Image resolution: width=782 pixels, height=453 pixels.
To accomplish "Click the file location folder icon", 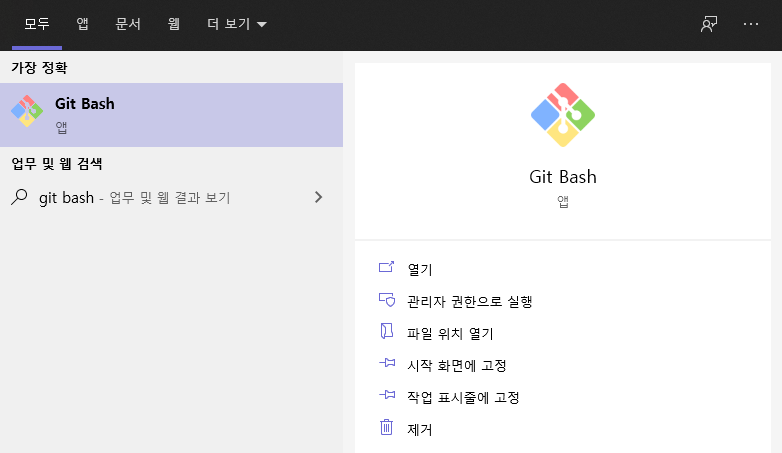I will click(x=387, y=331).
